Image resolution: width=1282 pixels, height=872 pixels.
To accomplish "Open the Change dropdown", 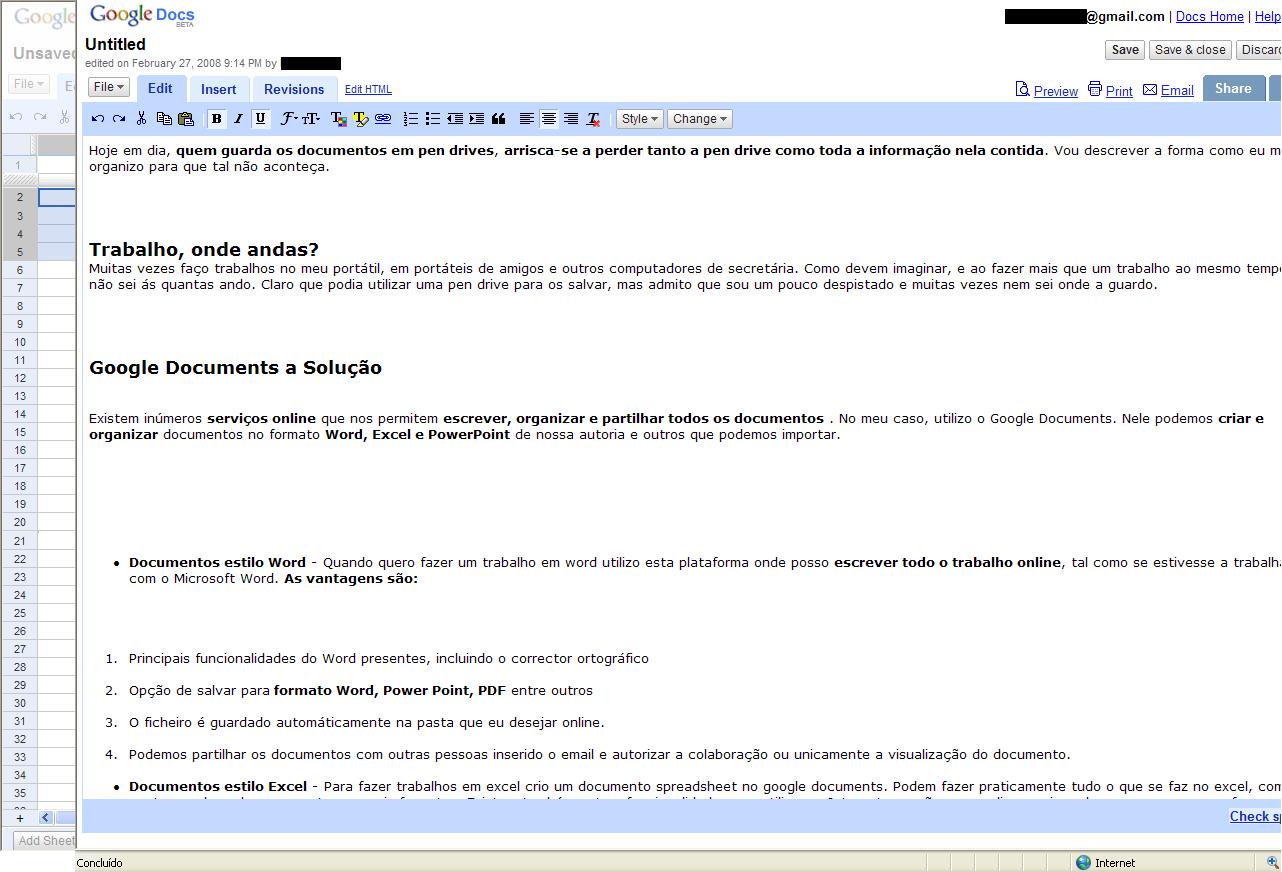I will tap(700, 119).
